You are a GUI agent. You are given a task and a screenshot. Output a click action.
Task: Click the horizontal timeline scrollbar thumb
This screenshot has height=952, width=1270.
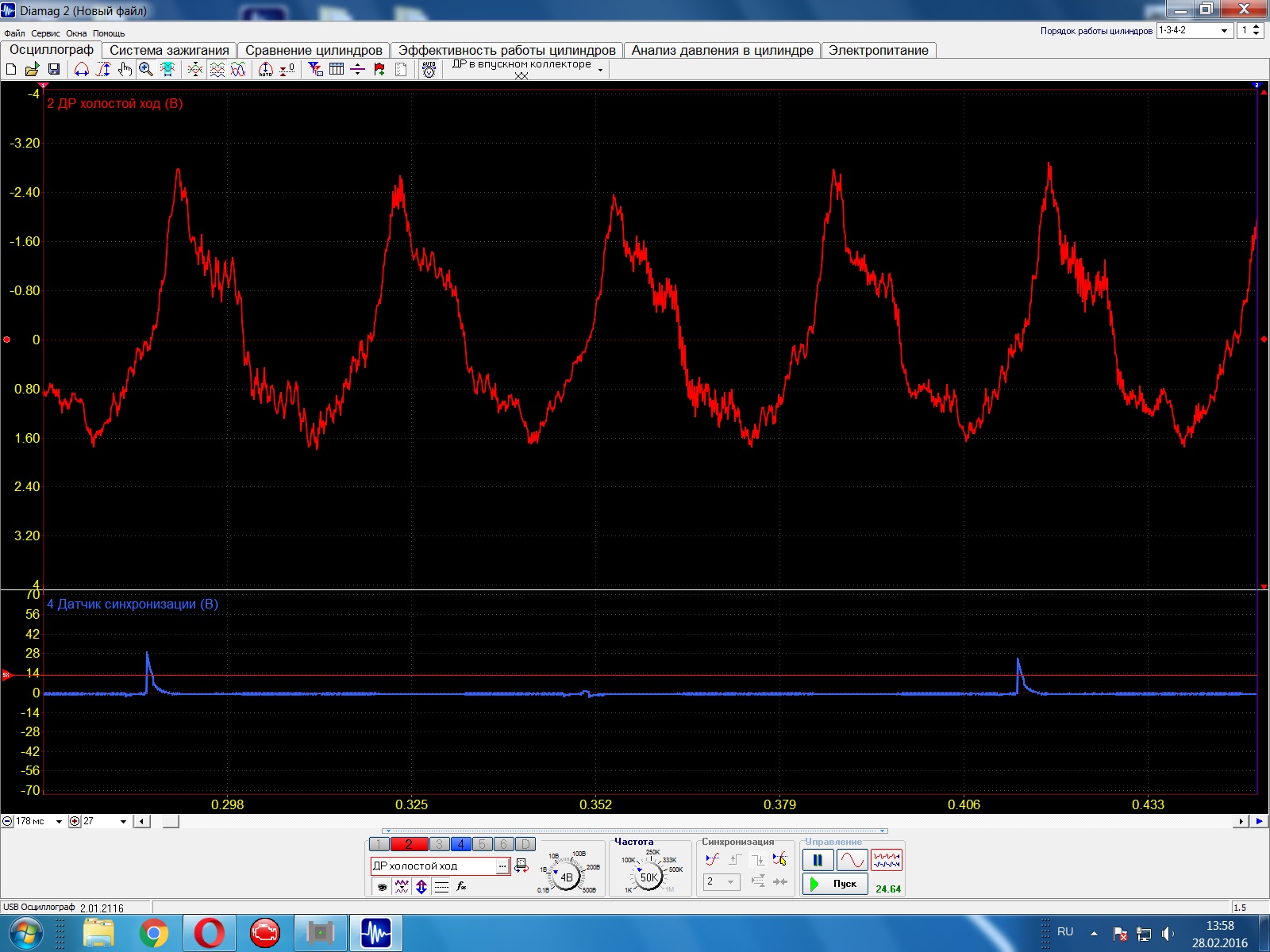(x=171, y=821)
